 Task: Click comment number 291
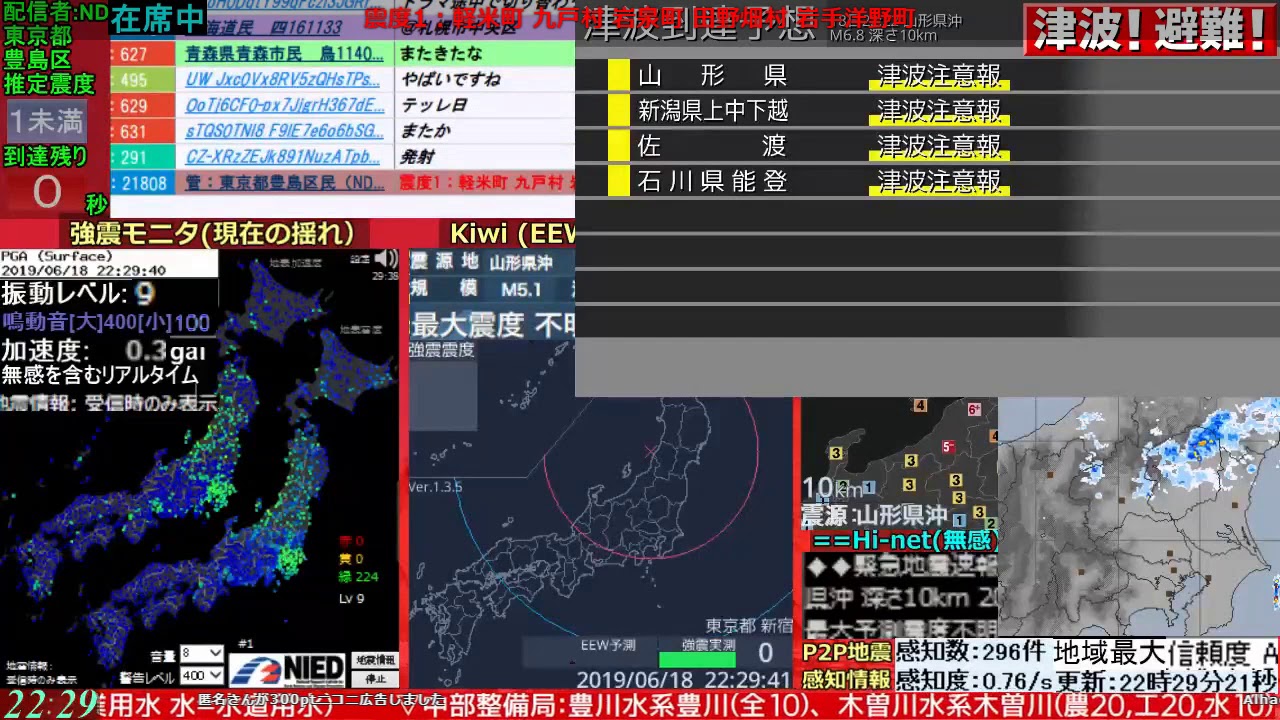coord(133,158)
